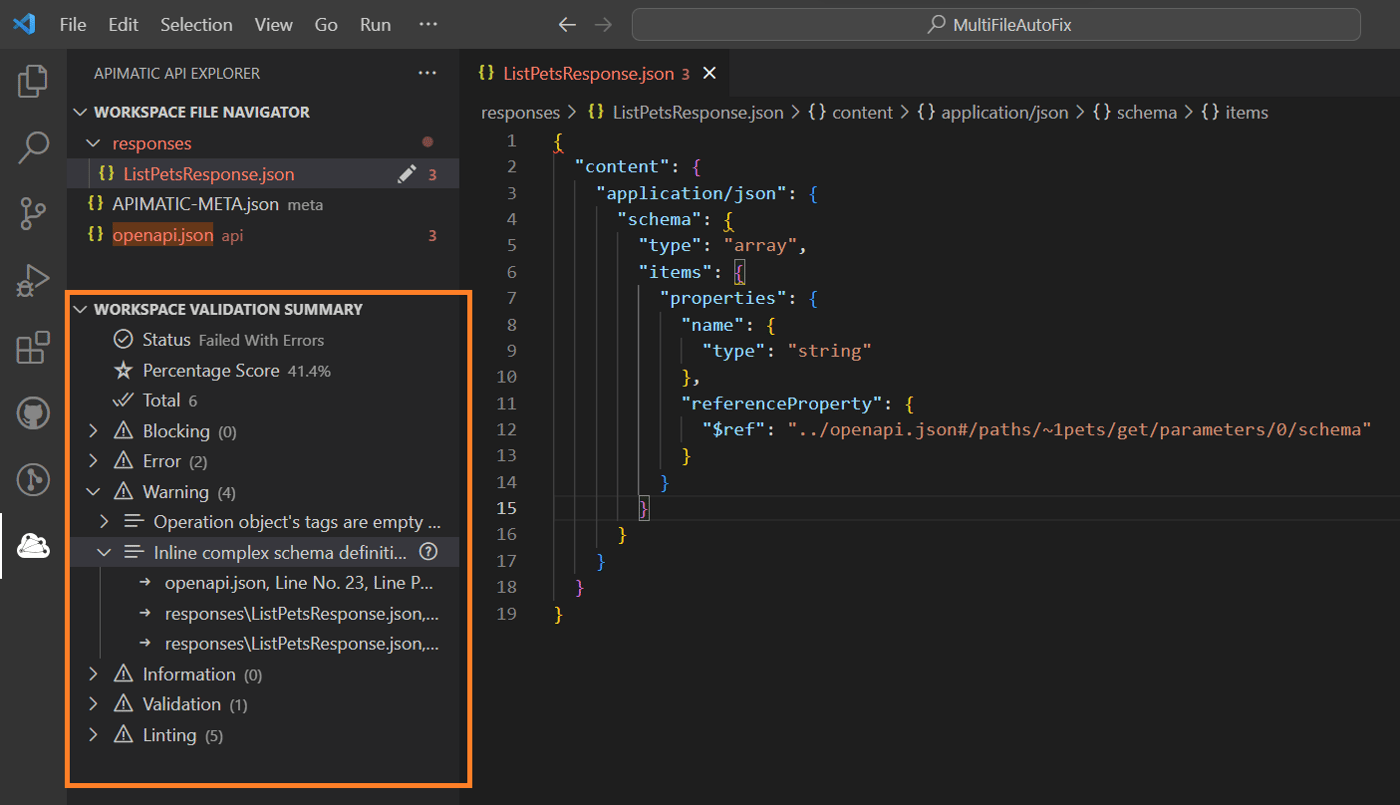Open the Search view in activity bar

pyautogui.click(x=33, y=147)
